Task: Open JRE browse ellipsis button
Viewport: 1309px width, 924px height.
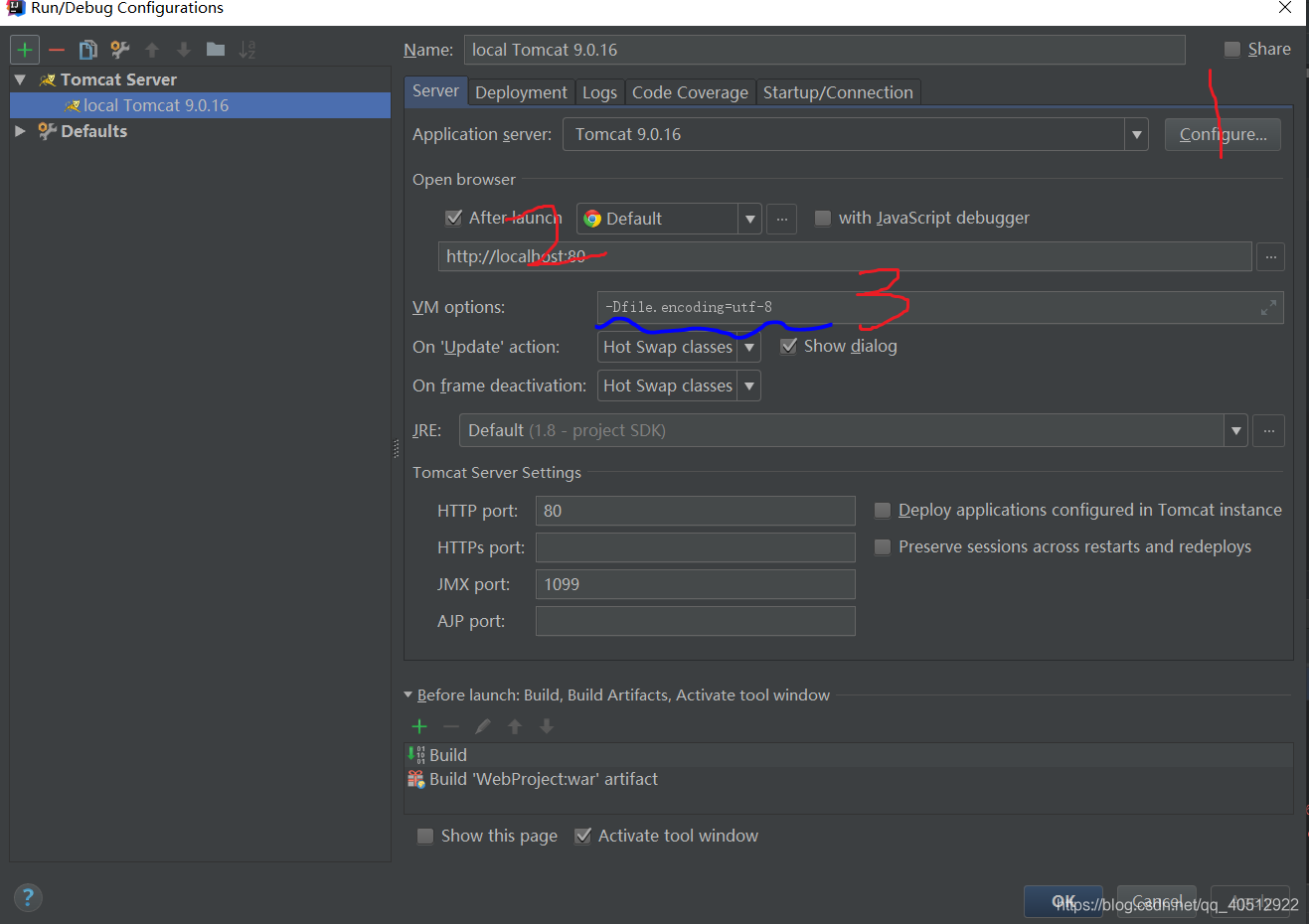Action: [x=1268, y=431]
